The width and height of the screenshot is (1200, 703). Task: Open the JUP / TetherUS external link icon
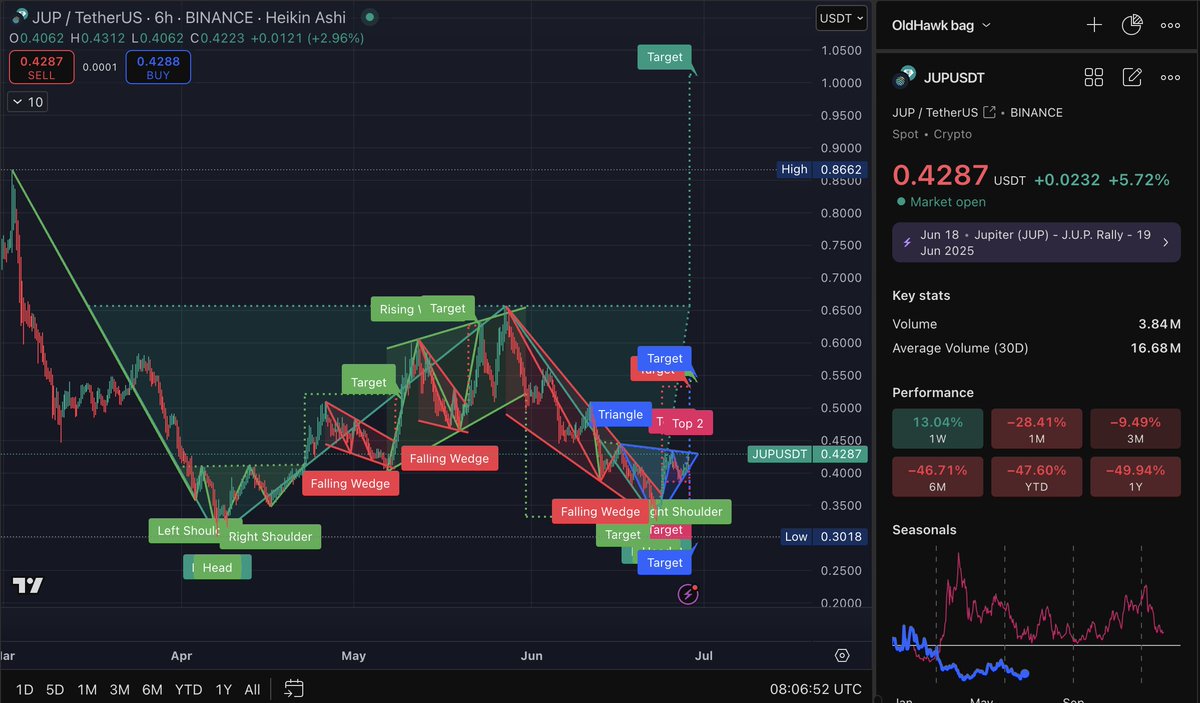pos(989,112)
